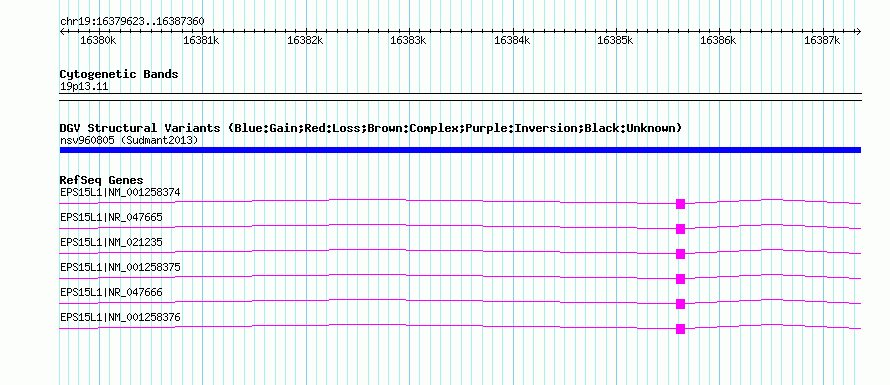
Task: Click the 16387k ruler label
Action: [x=822, y=40]
